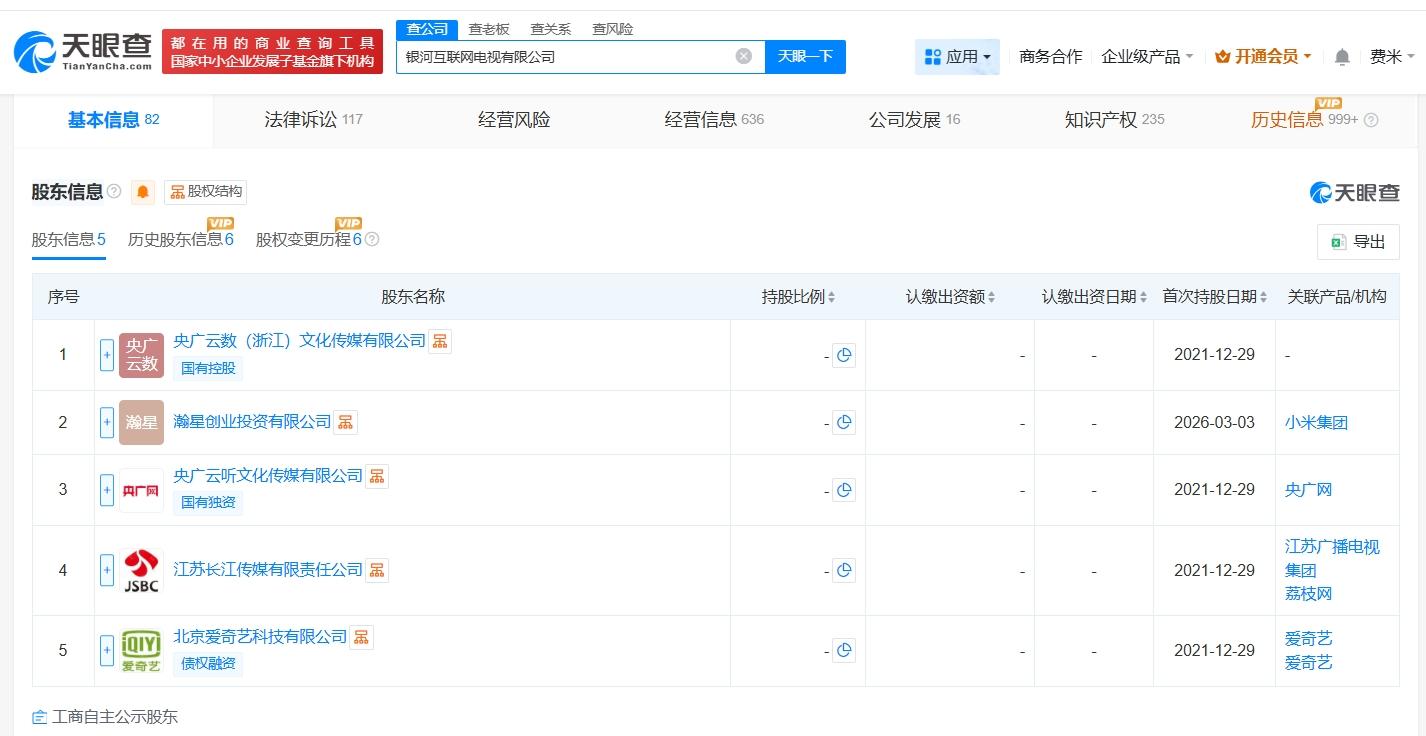Image resolution: width=1426 pixels, height=736 pixels.
Task: Click the 导出 export button
Action: 1358,242
